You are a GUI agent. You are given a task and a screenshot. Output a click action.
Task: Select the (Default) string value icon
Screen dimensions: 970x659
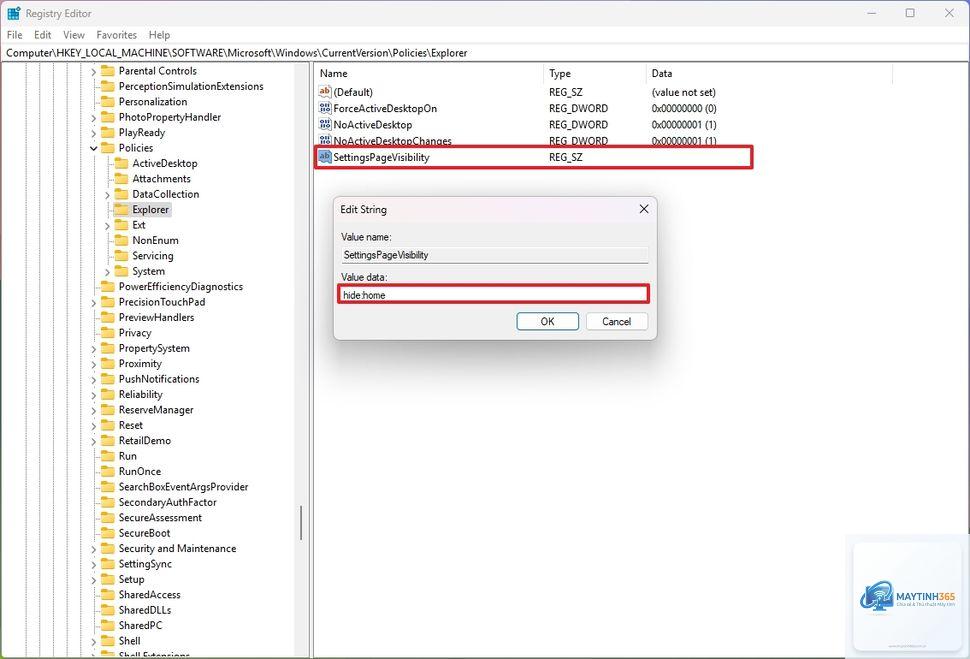coord(325,92)
